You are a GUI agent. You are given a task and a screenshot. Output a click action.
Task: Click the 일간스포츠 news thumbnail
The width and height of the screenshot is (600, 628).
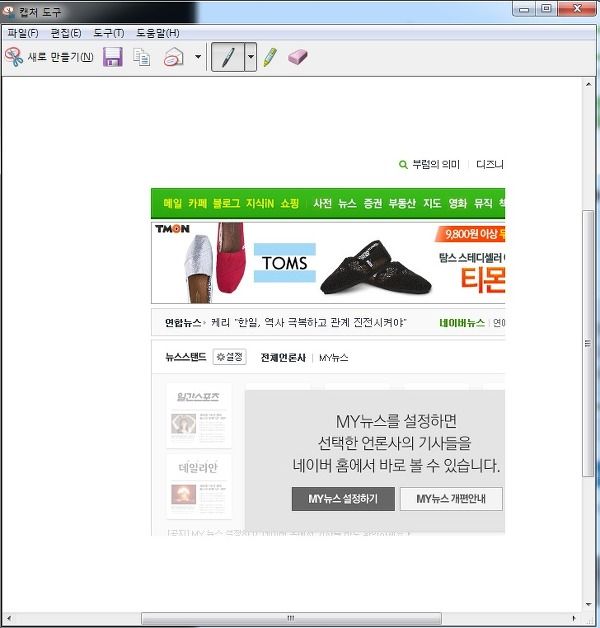point(199,416)
